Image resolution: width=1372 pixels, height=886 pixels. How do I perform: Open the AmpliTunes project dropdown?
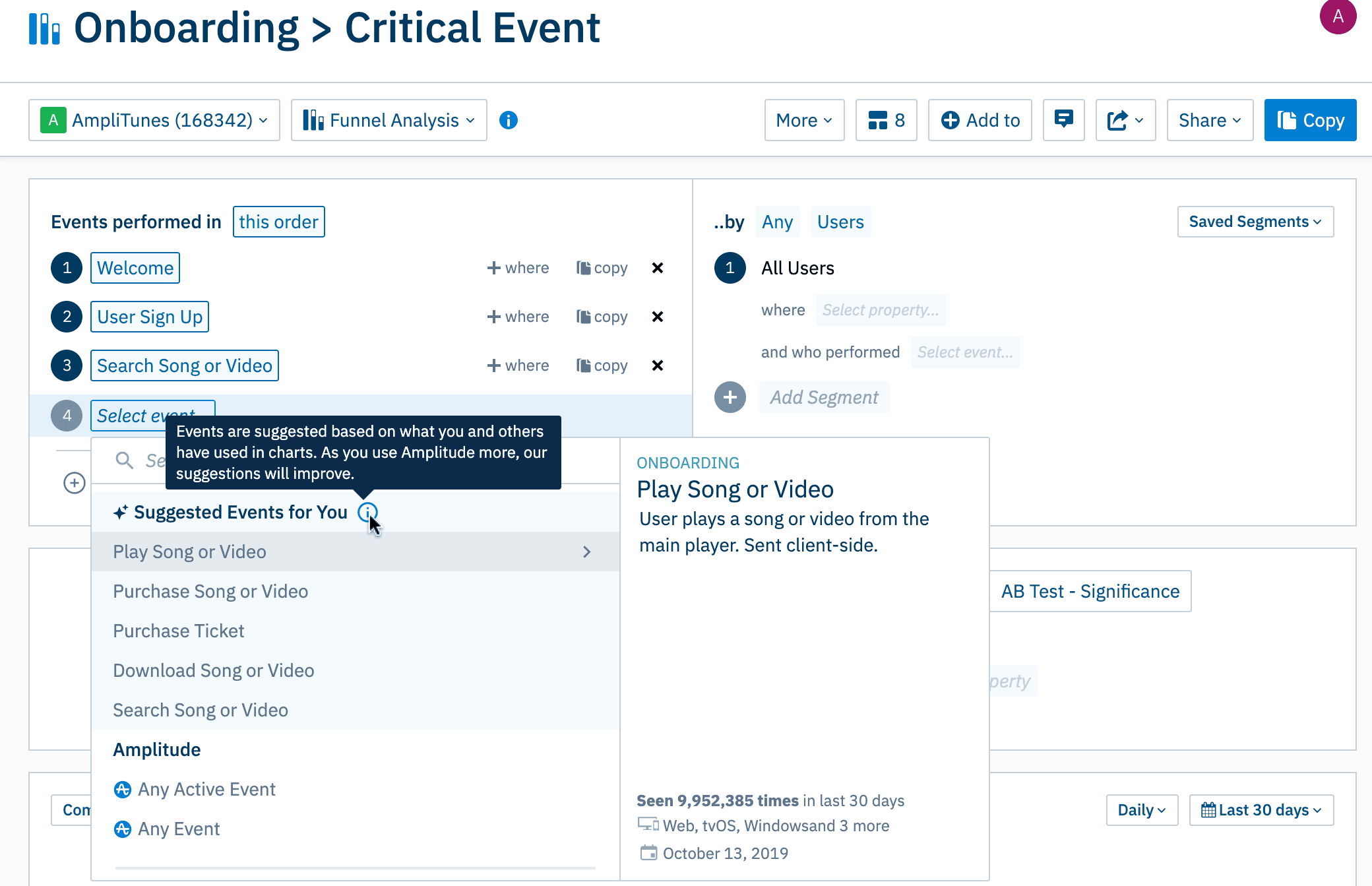pos(154,120)
